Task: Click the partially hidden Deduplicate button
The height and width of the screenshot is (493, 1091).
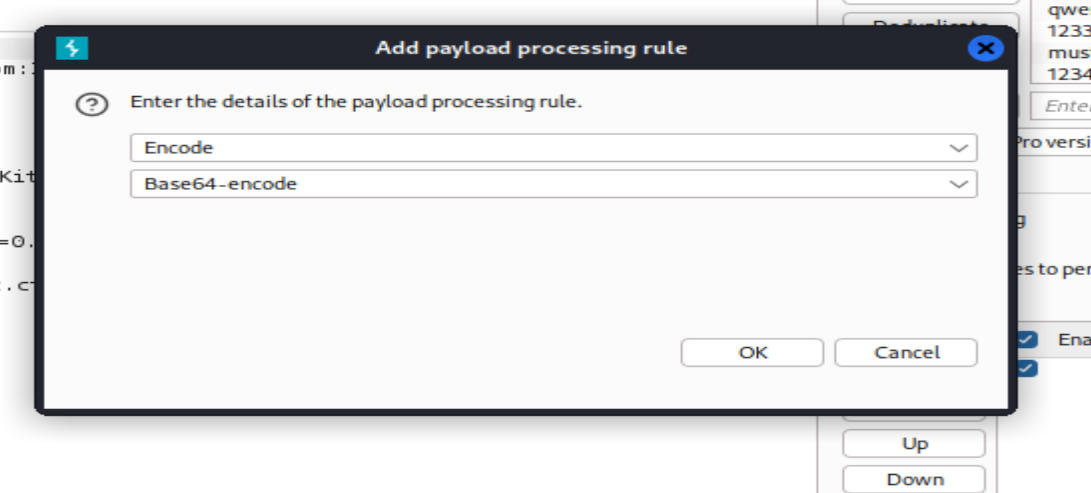Action: coord(930,20)
